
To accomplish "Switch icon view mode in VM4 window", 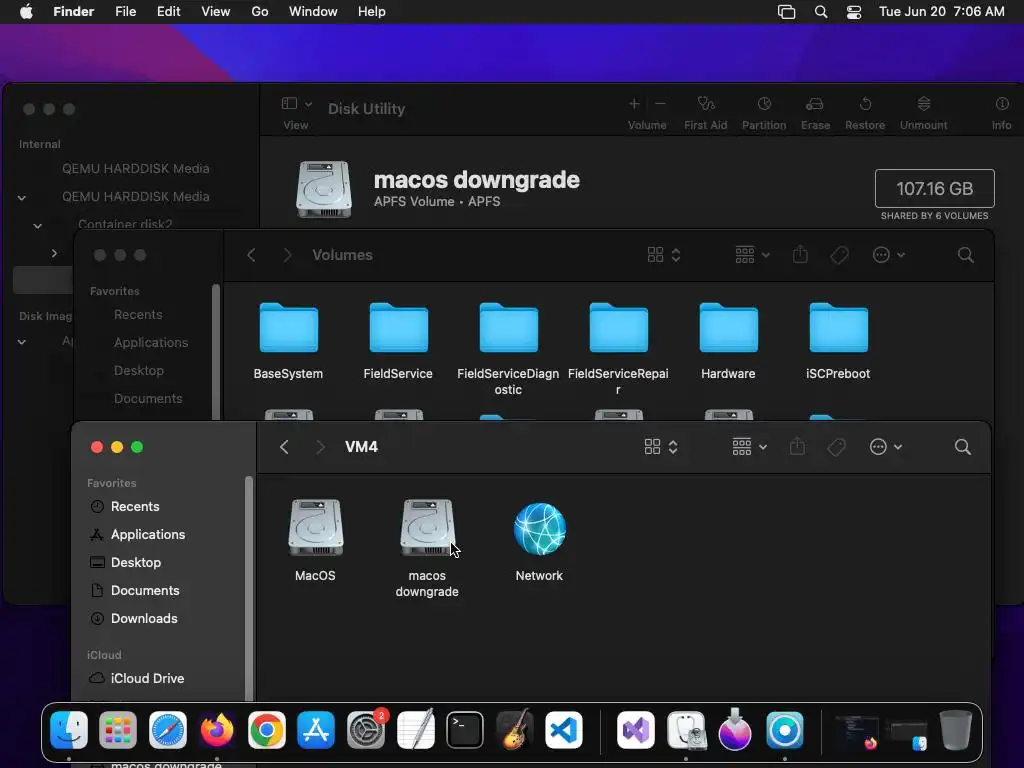I will coord(662,447).
